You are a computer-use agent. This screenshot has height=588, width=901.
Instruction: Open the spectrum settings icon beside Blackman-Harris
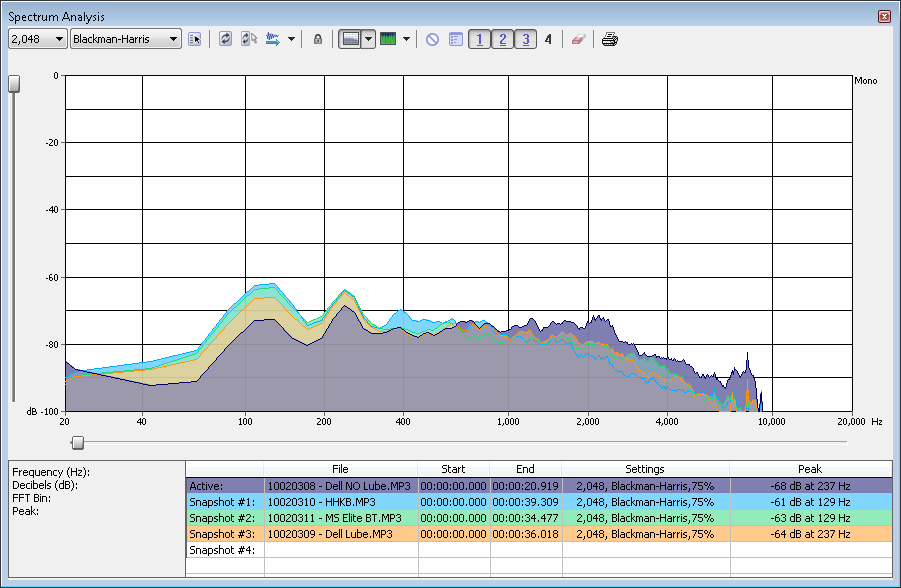coord(194,39)
